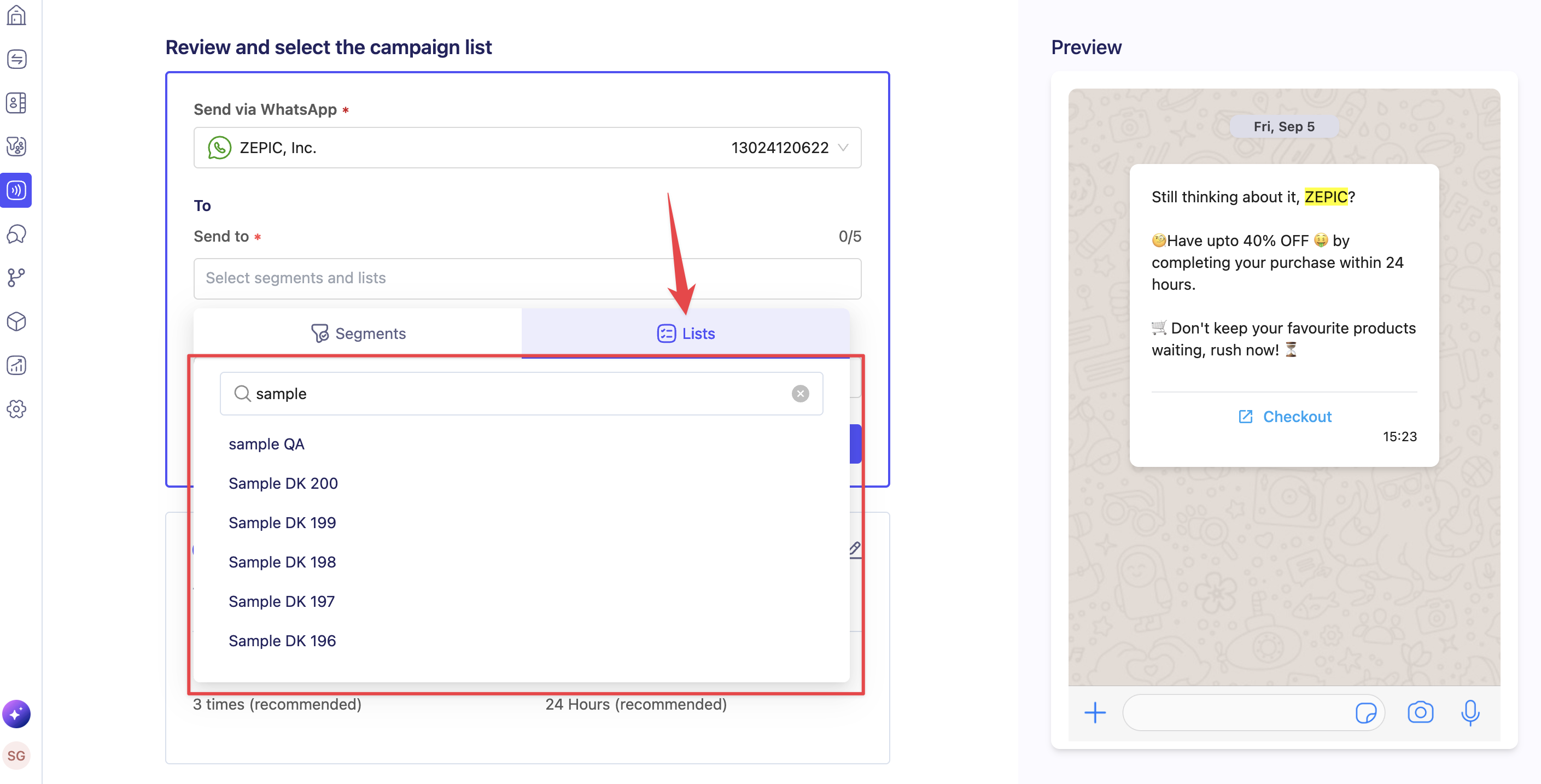Screen dimensions: 1541x784
Task: Open the campaigns broadcast icon in sidebar
Action: [x=16, y=190]
